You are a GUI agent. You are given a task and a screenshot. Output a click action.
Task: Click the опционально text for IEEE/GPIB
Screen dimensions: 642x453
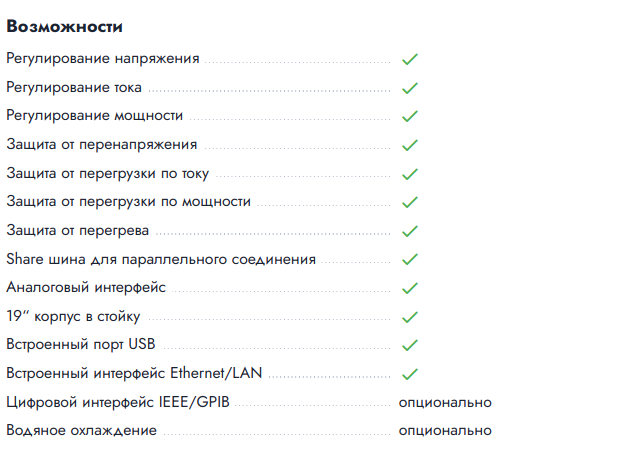445,403
